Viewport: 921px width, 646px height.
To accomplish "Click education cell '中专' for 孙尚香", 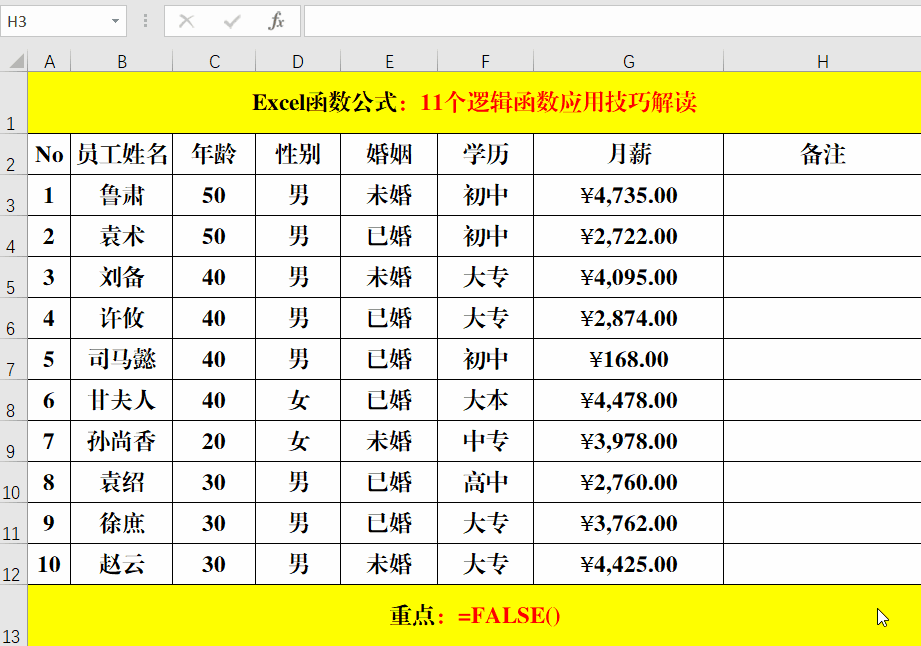I will [485, 441].
